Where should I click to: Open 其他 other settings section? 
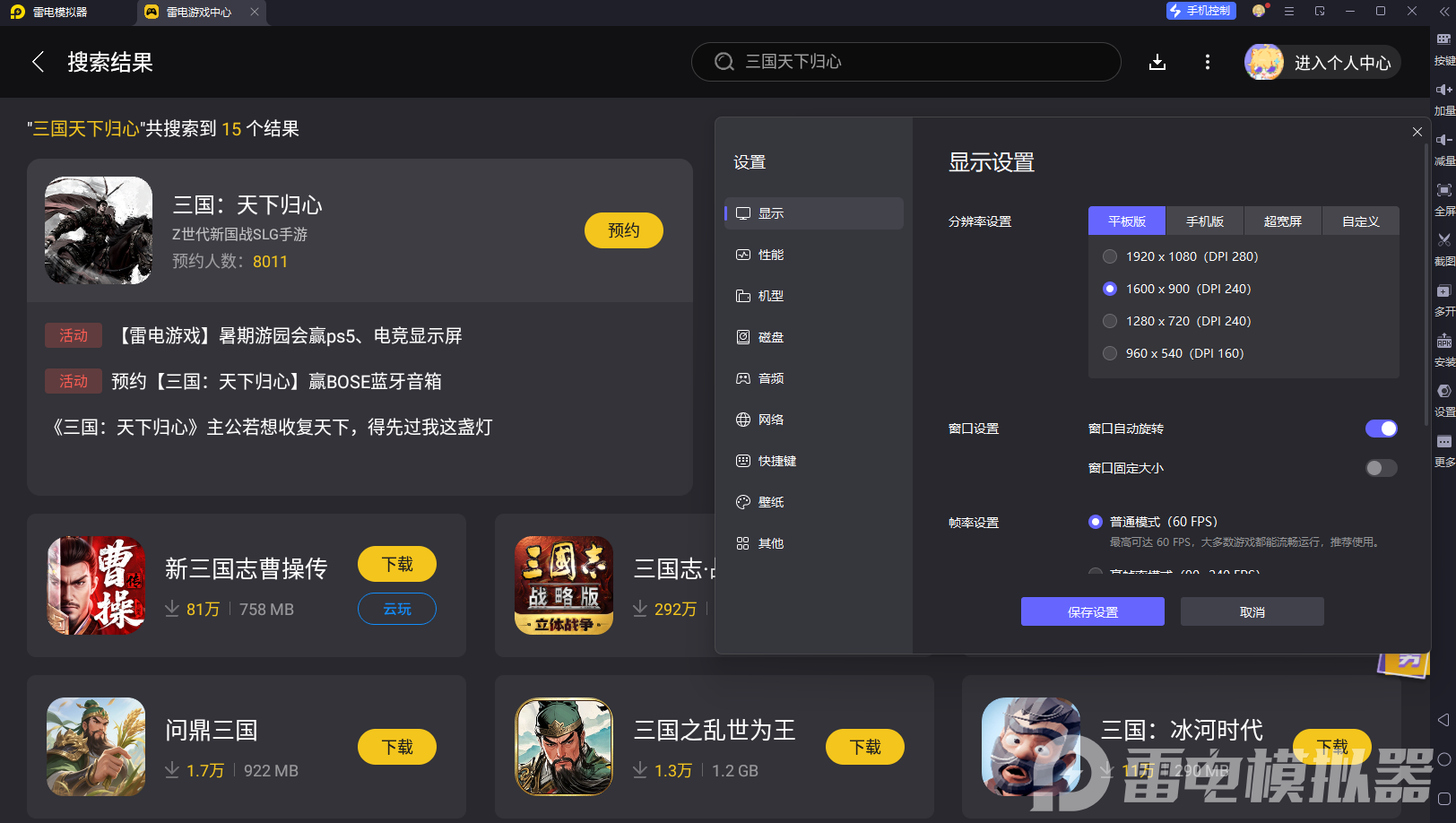coord(814,543)
